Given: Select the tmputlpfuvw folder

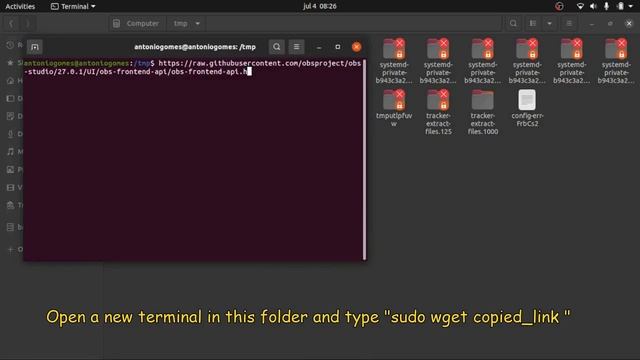Looking at the screenshot, I should coord(393,108).
